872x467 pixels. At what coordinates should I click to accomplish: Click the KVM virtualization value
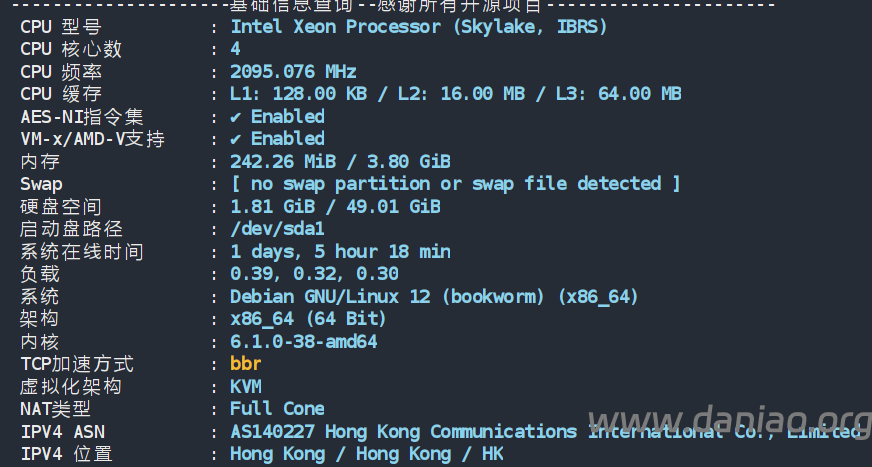click(245, 386)
